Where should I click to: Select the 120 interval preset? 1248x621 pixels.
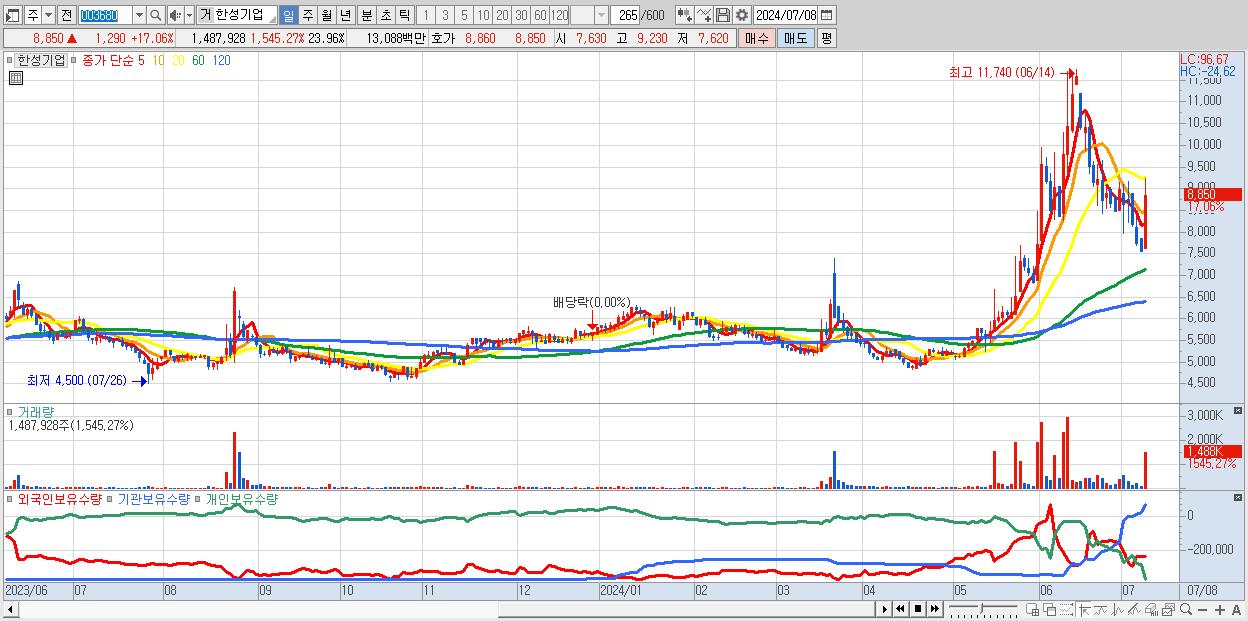tap(560, 15)
